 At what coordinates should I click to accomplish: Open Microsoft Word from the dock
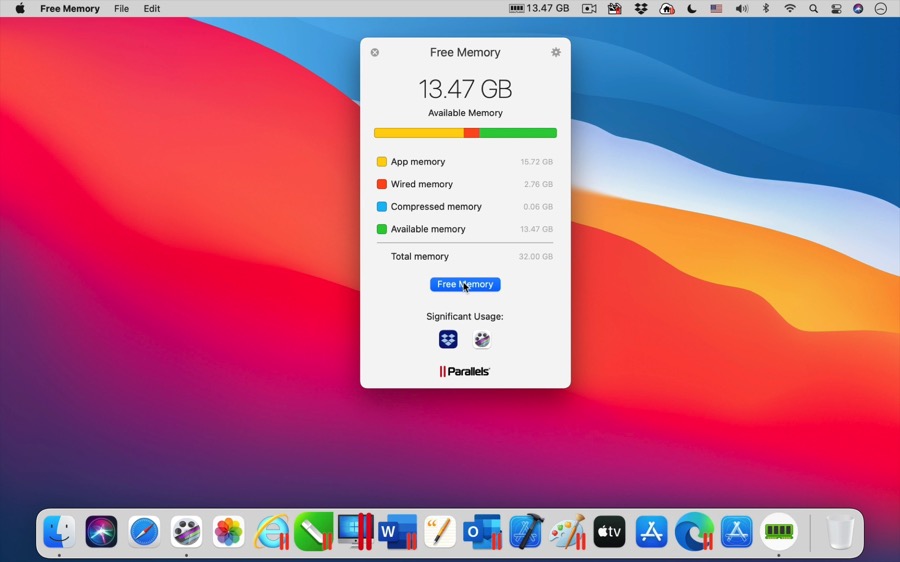(x=397, y=532)
